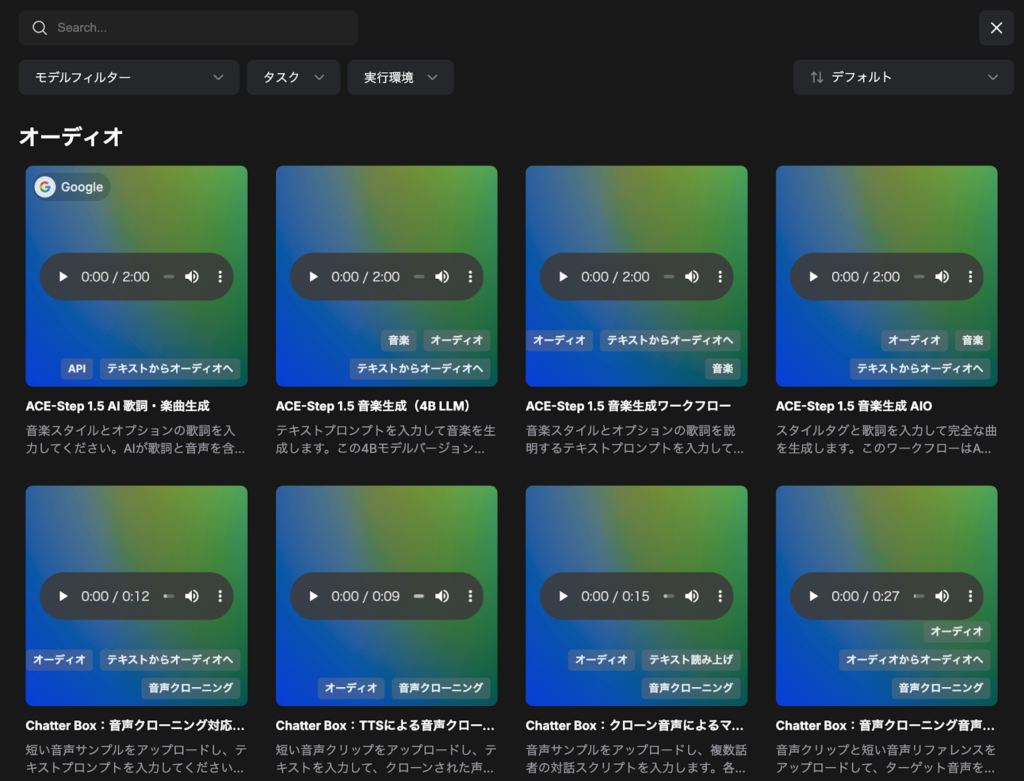
Task: Mute the 0:15 Chatter Box audio sample
Action: (x=692, y=596)
